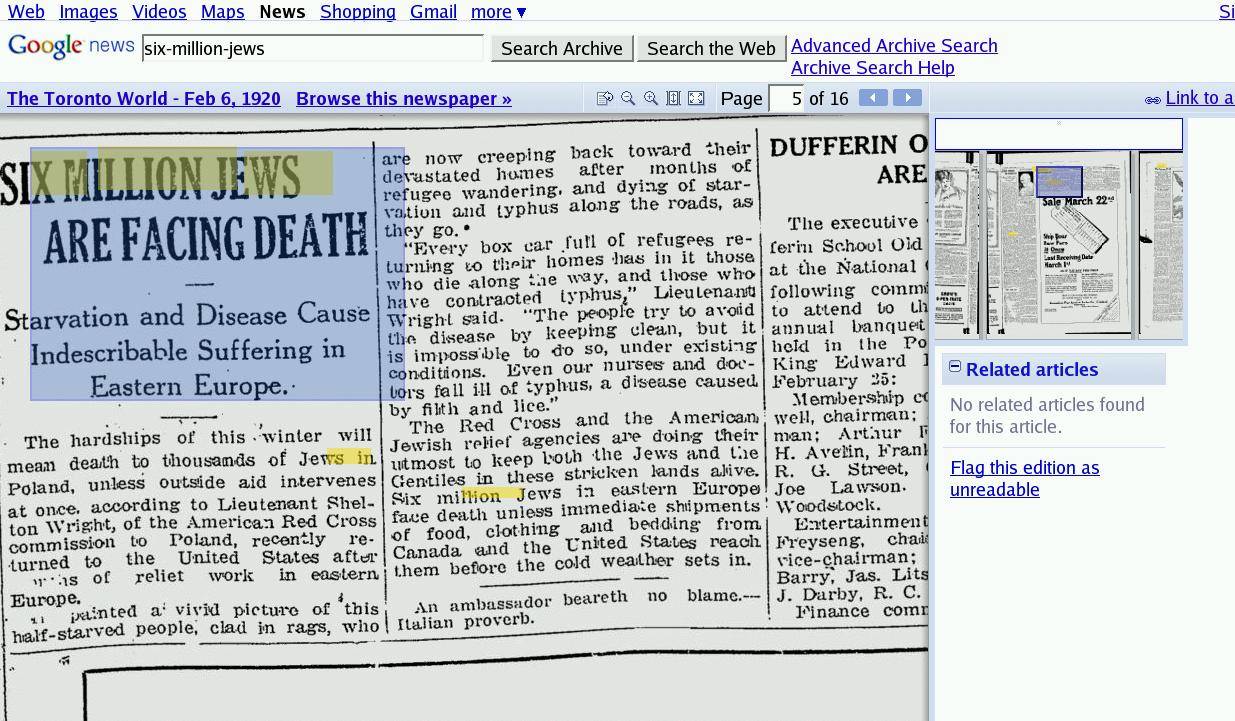This screenshot has height=721, width=1235.
Task: Open the Images tab
Action: pos(88,12)
